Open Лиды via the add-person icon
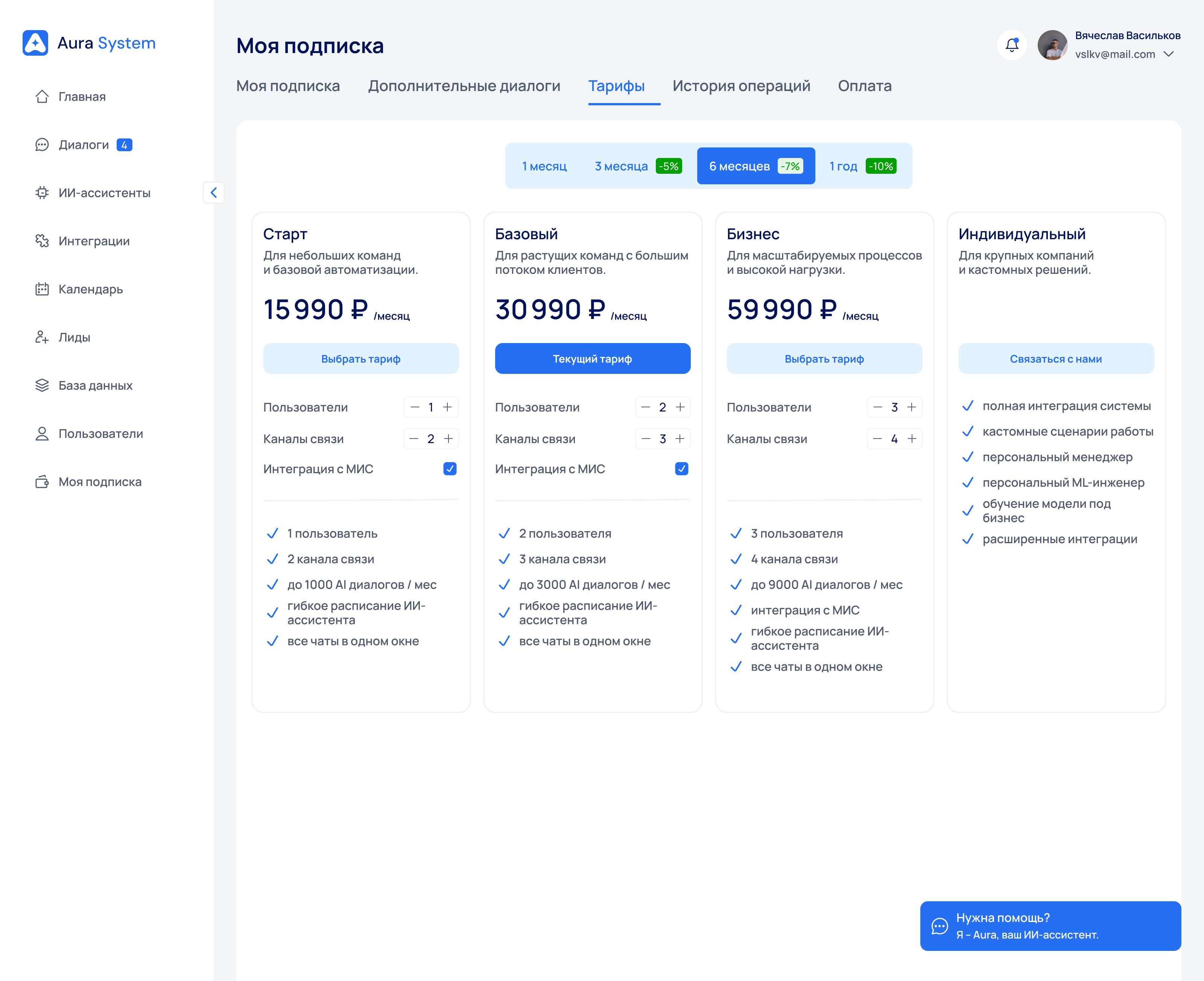The width and height of the screenshot is (1204, 981). 42,337
